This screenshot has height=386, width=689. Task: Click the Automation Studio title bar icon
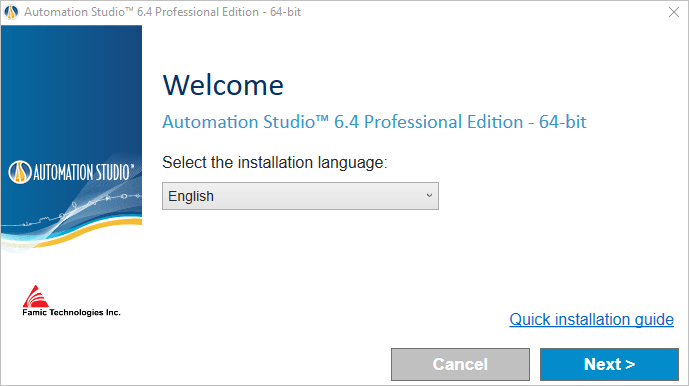point(11,12)
